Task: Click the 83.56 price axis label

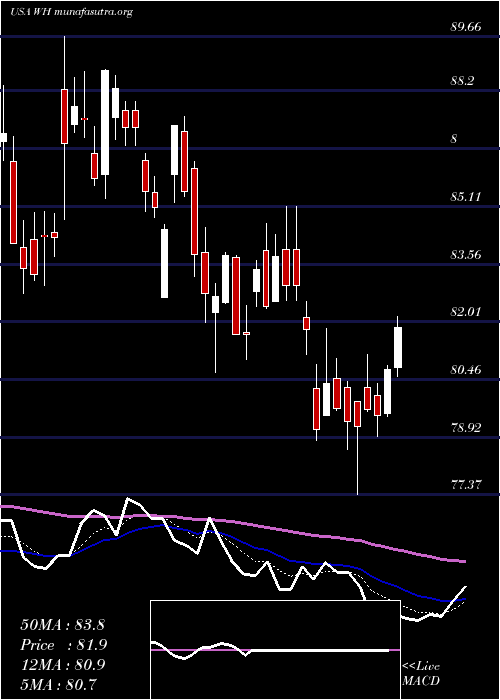Action: coord(466,254)
